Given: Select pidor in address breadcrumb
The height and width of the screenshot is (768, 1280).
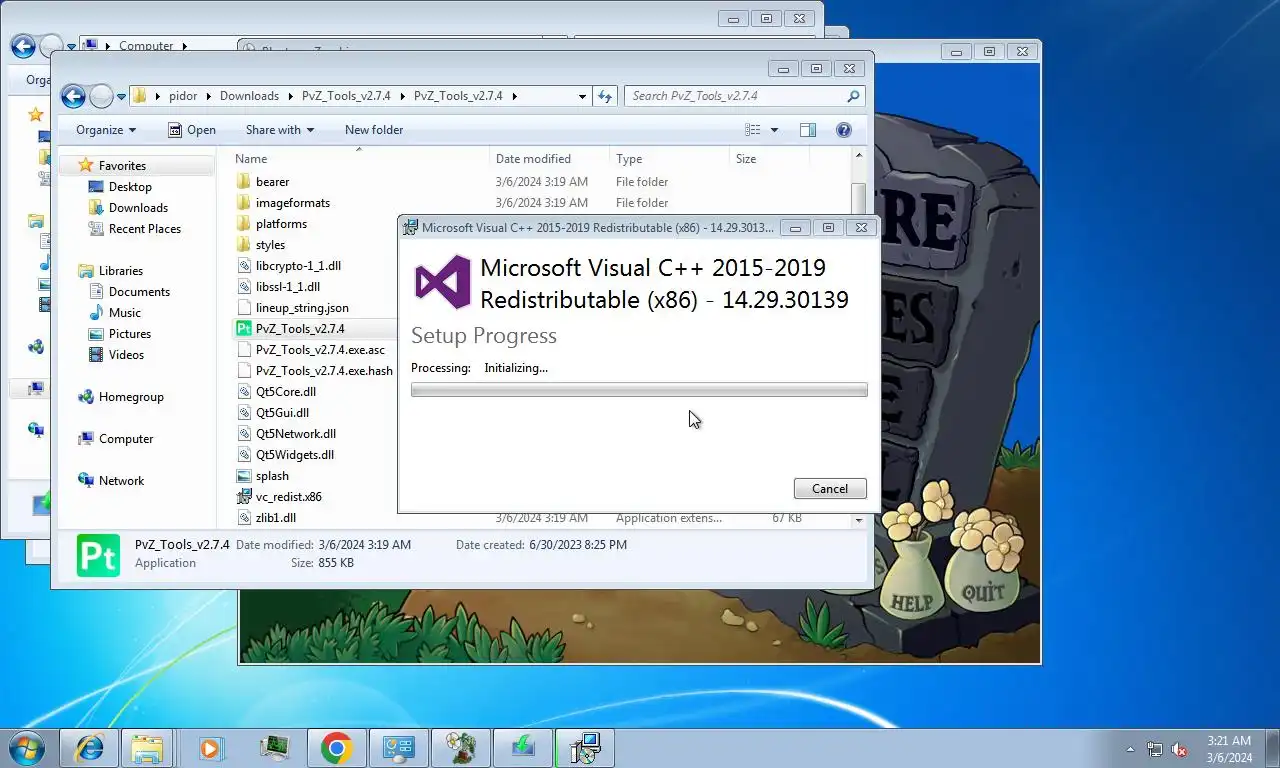Looking at the screenshot, I should 183,96.
